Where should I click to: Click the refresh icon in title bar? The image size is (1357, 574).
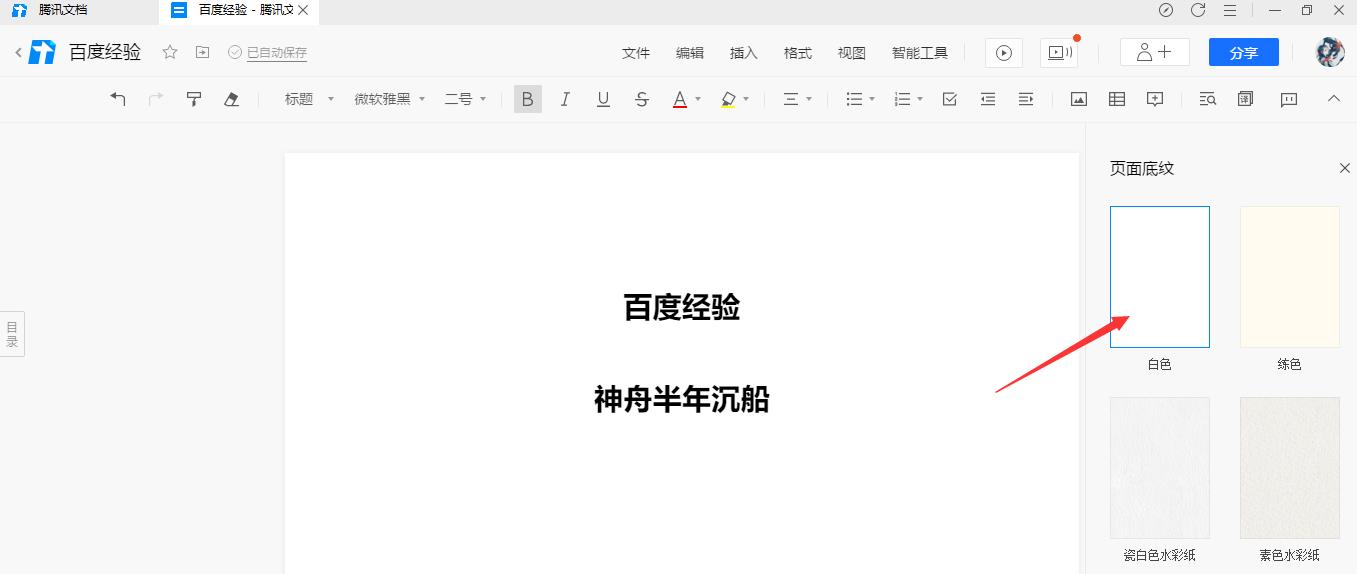tap(1198, 10)
